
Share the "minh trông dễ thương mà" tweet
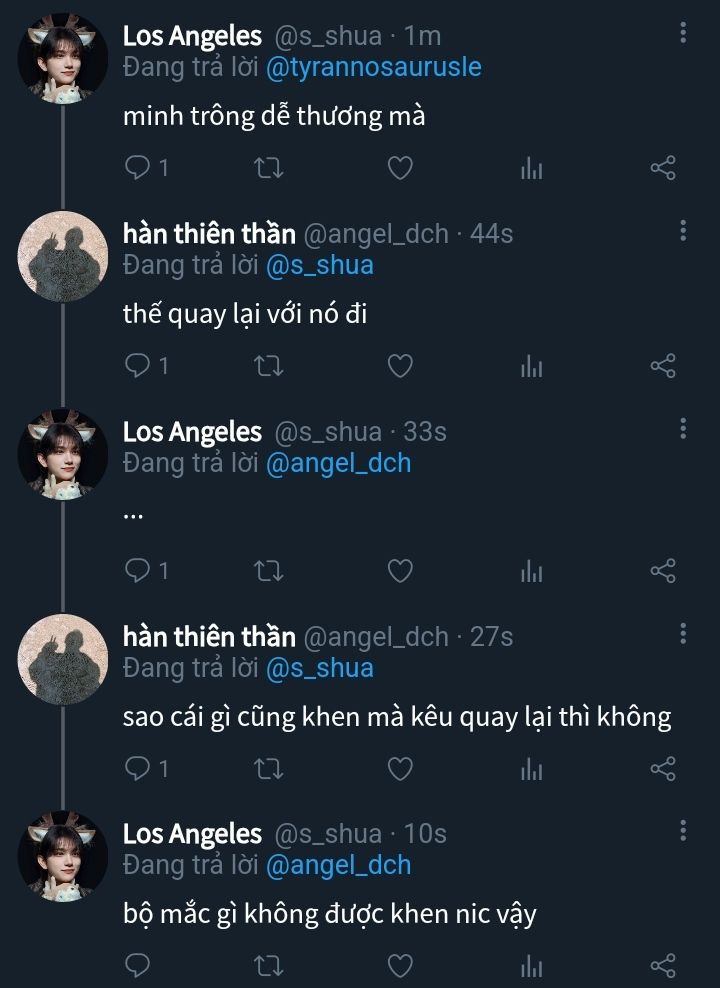(x=663, y=168)
